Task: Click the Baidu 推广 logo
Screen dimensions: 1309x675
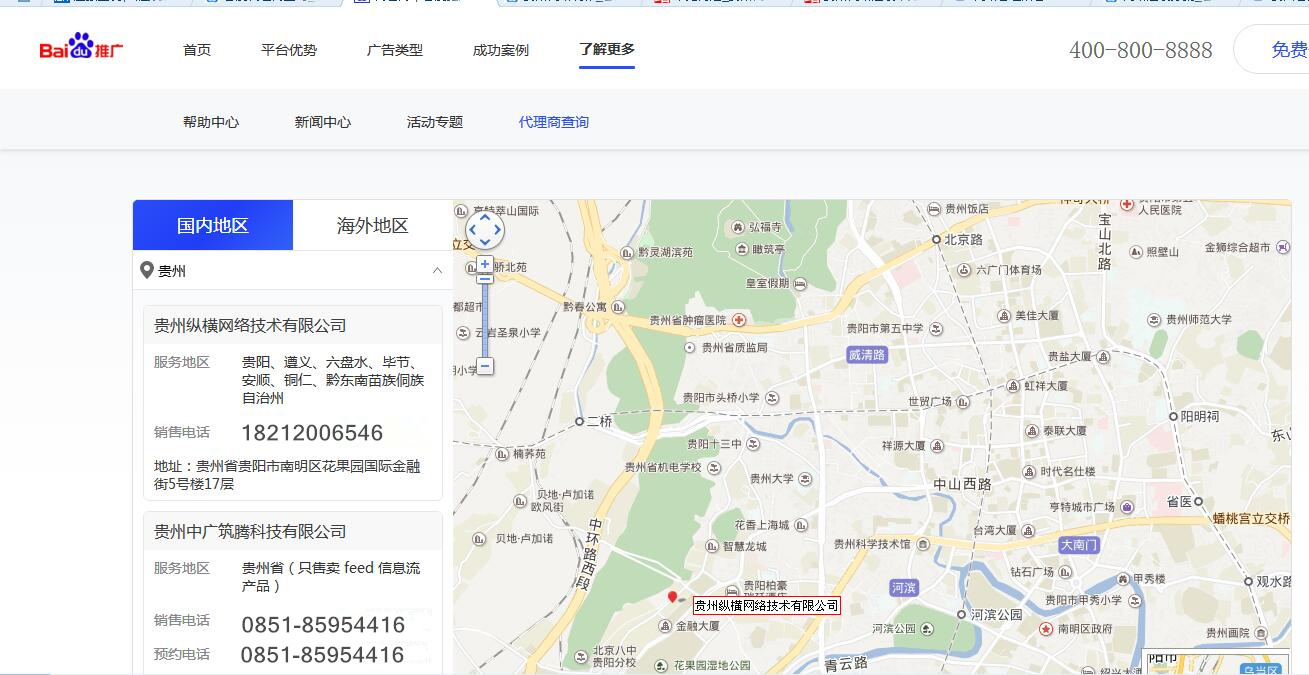Action: click(82, 47)
